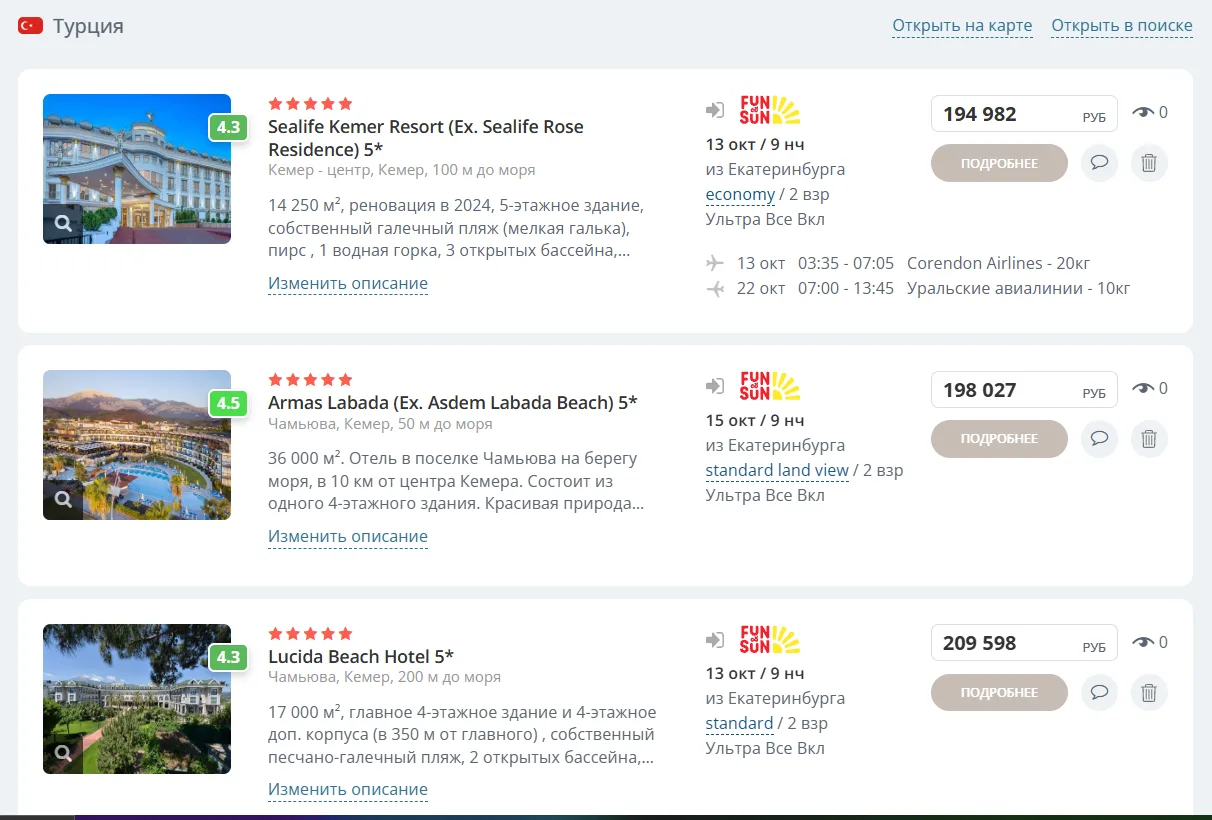Delete the Sealife Kemer Resort tour with trash icon
The image size is (1212, 820).
1149,163
